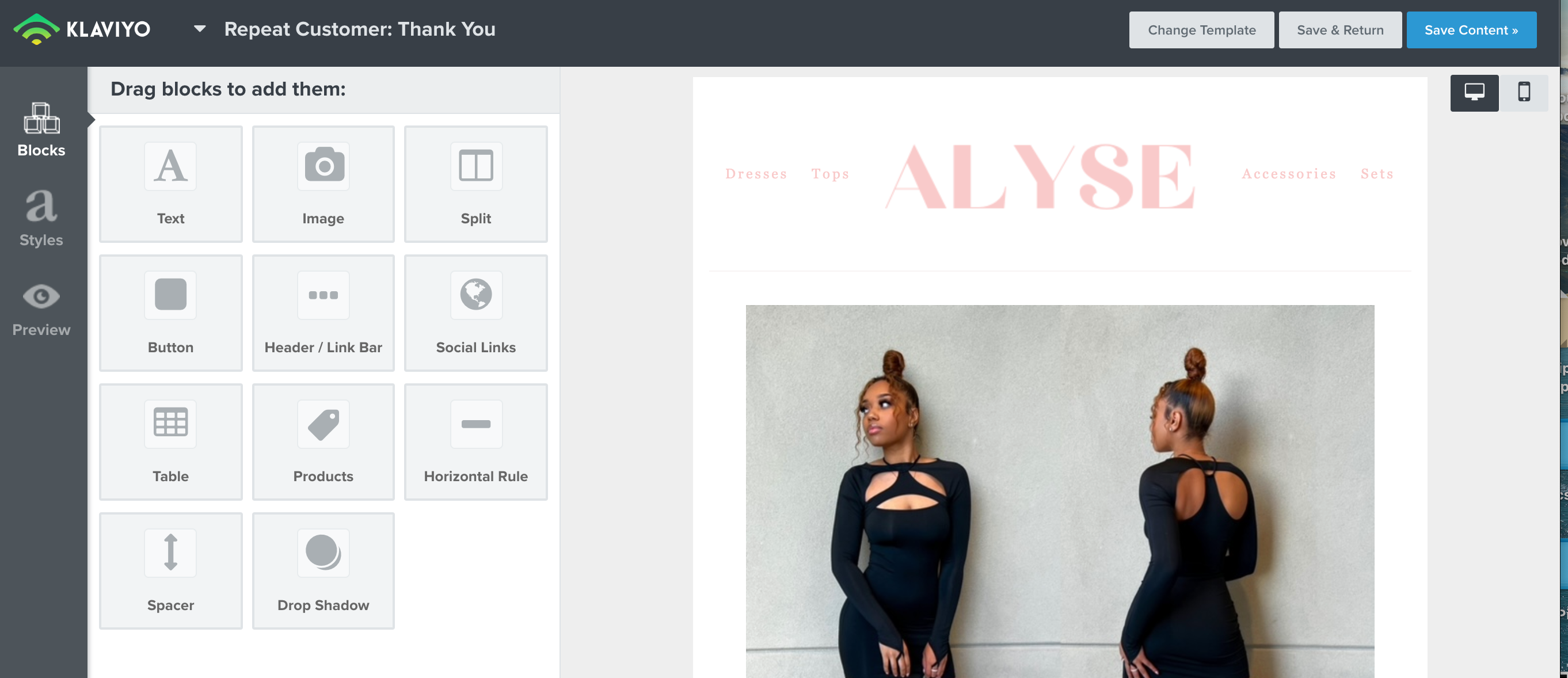Switch to mobile preview mode
Screen dimensions: 1568x678
[x=1524, y=92]
